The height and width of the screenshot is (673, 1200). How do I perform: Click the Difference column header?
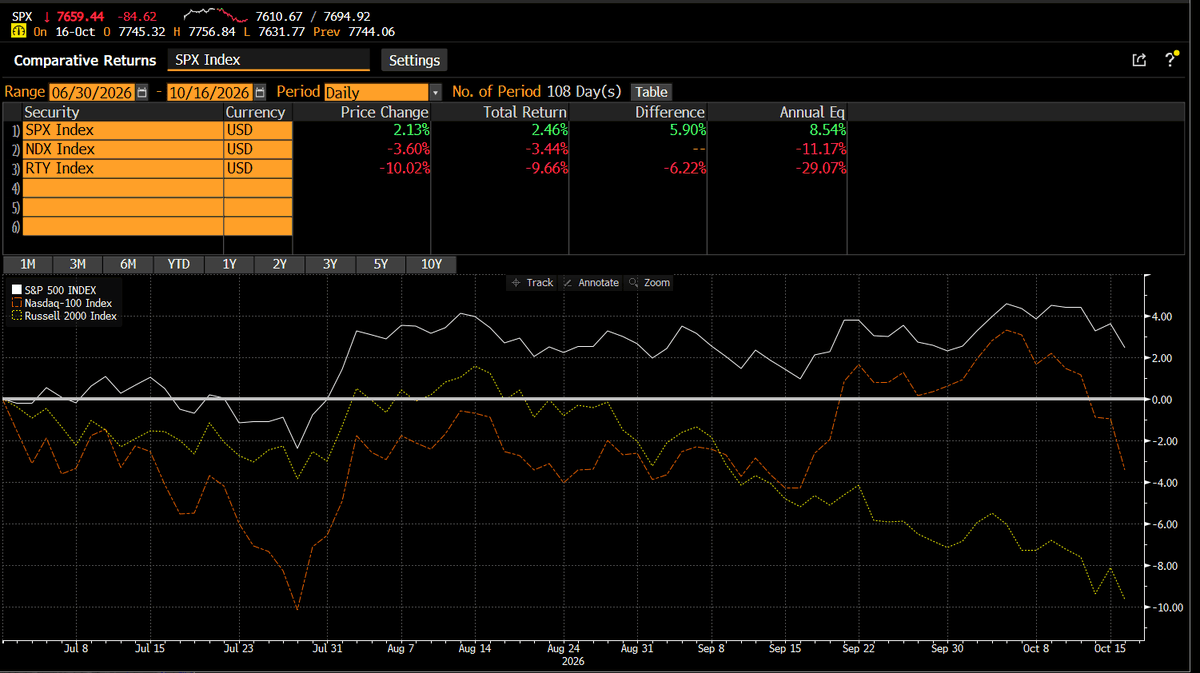coord(670,112)
